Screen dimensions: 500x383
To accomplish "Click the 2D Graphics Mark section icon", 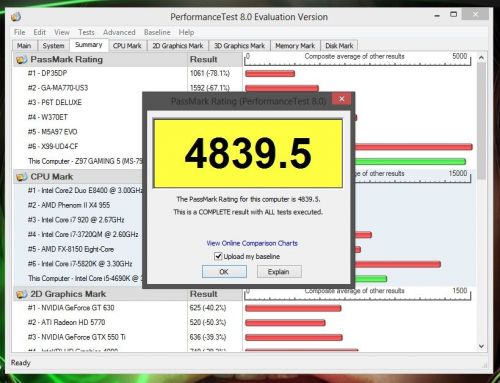I will (x=22, y=294).
